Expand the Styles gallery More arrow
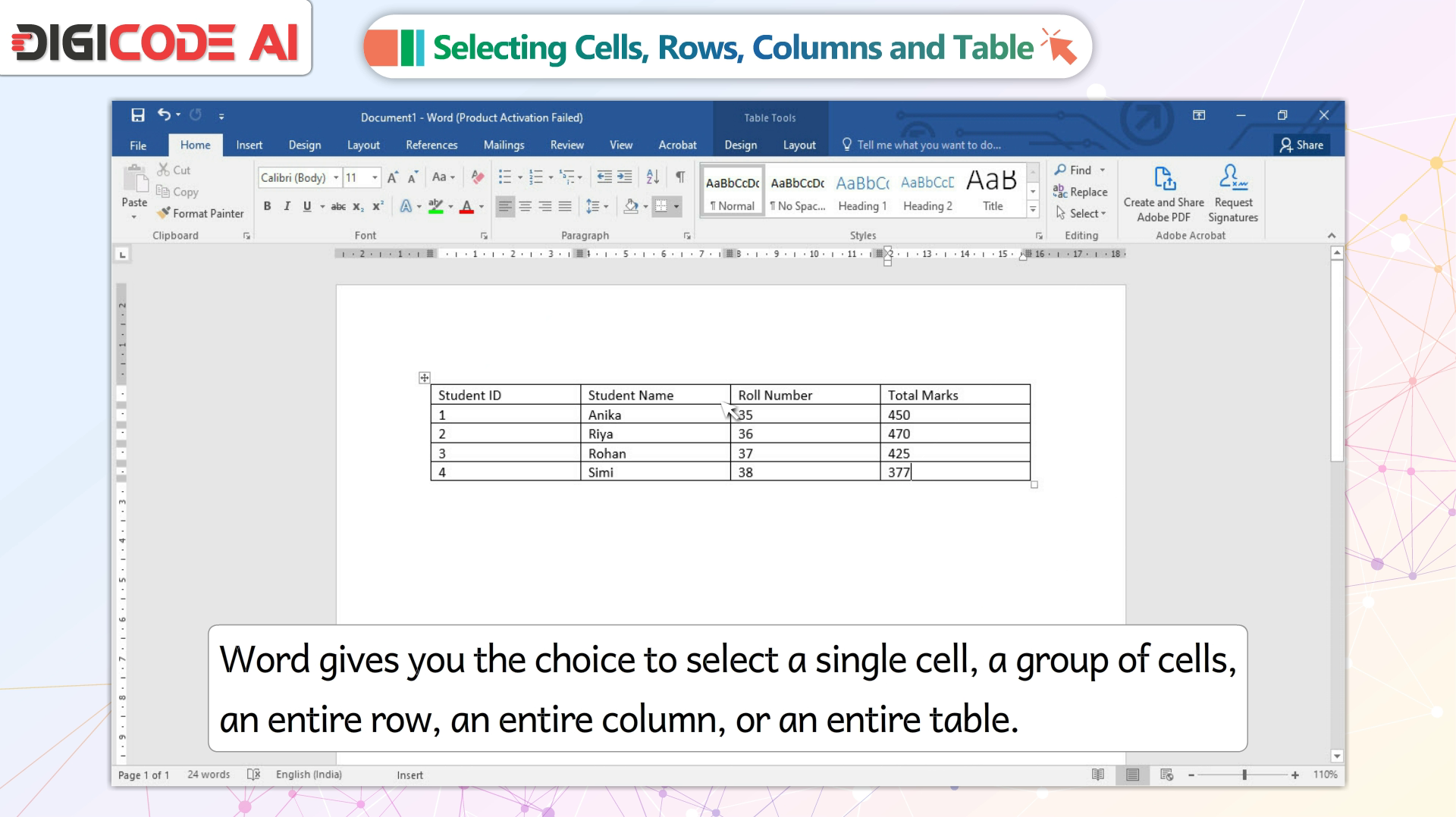The image size is (1456, 817). click(x=1033, y=209)
